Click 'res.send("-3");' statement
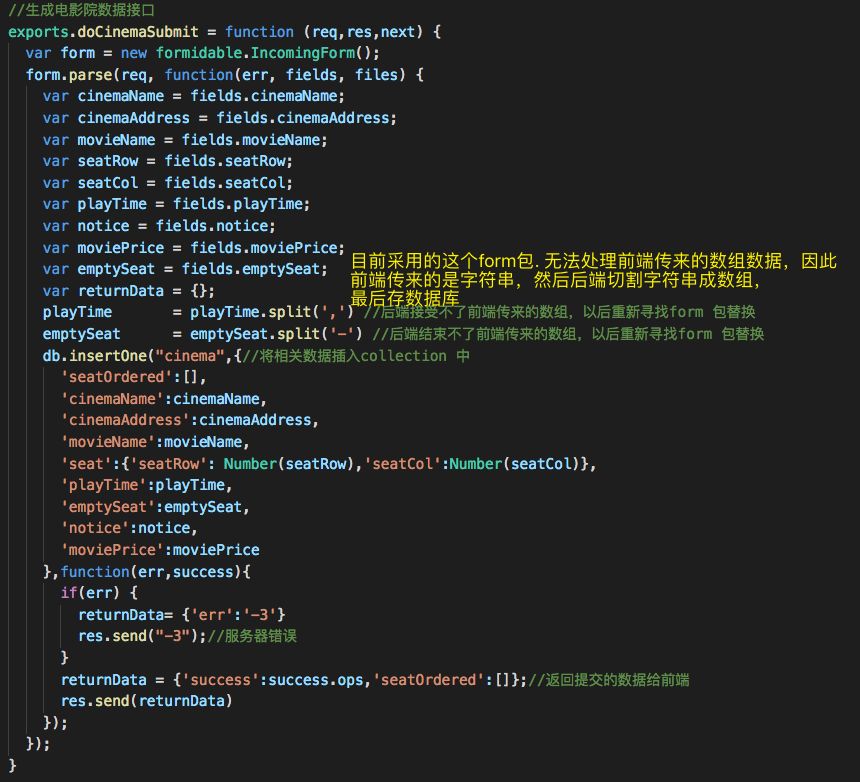Viewport: 860px width, 782px height. (x=142, y=636)
